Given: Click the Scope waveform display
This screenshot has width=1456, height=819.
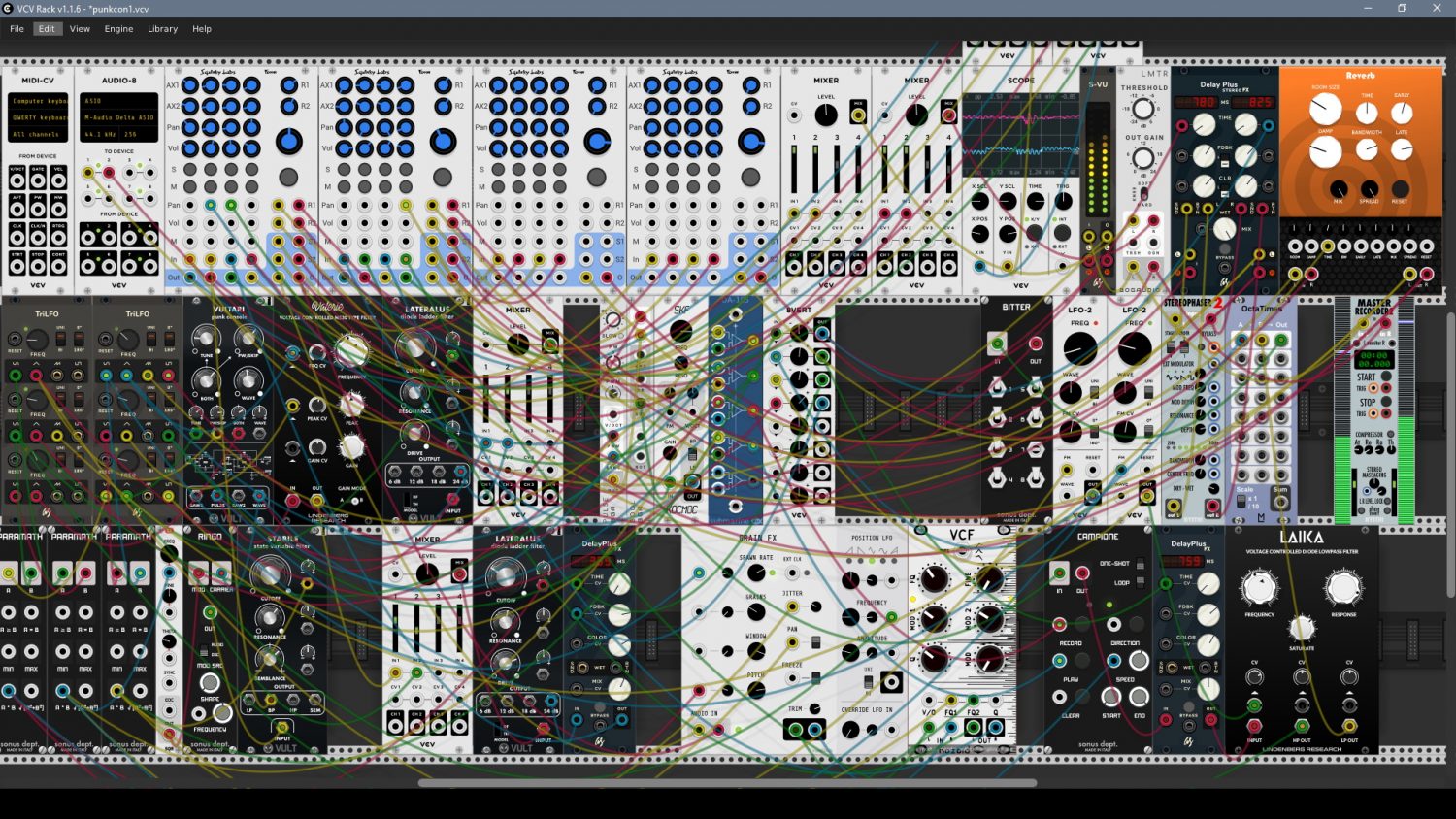Looking at the screenshot, I should click(1020, 134).
